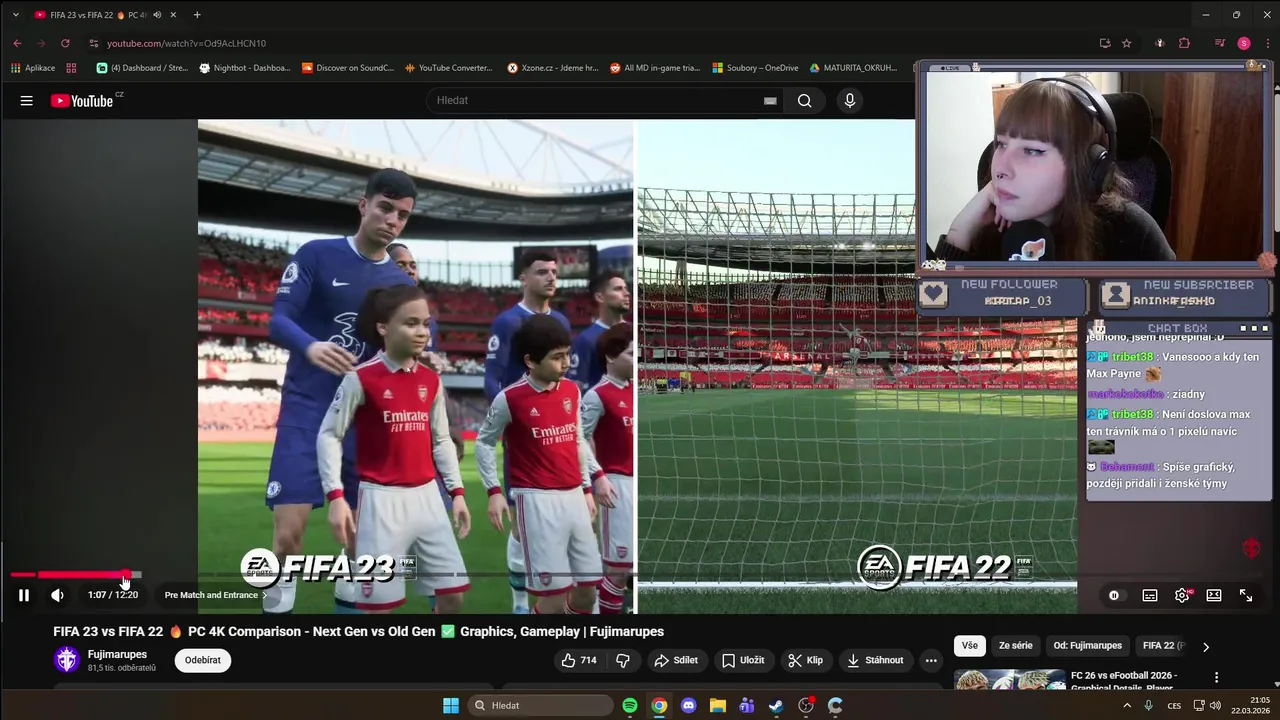The width and height of the screenshot is (1280, 720).
Task: Click the YouTube search magnifier button
Action: (x=805, y=100)
